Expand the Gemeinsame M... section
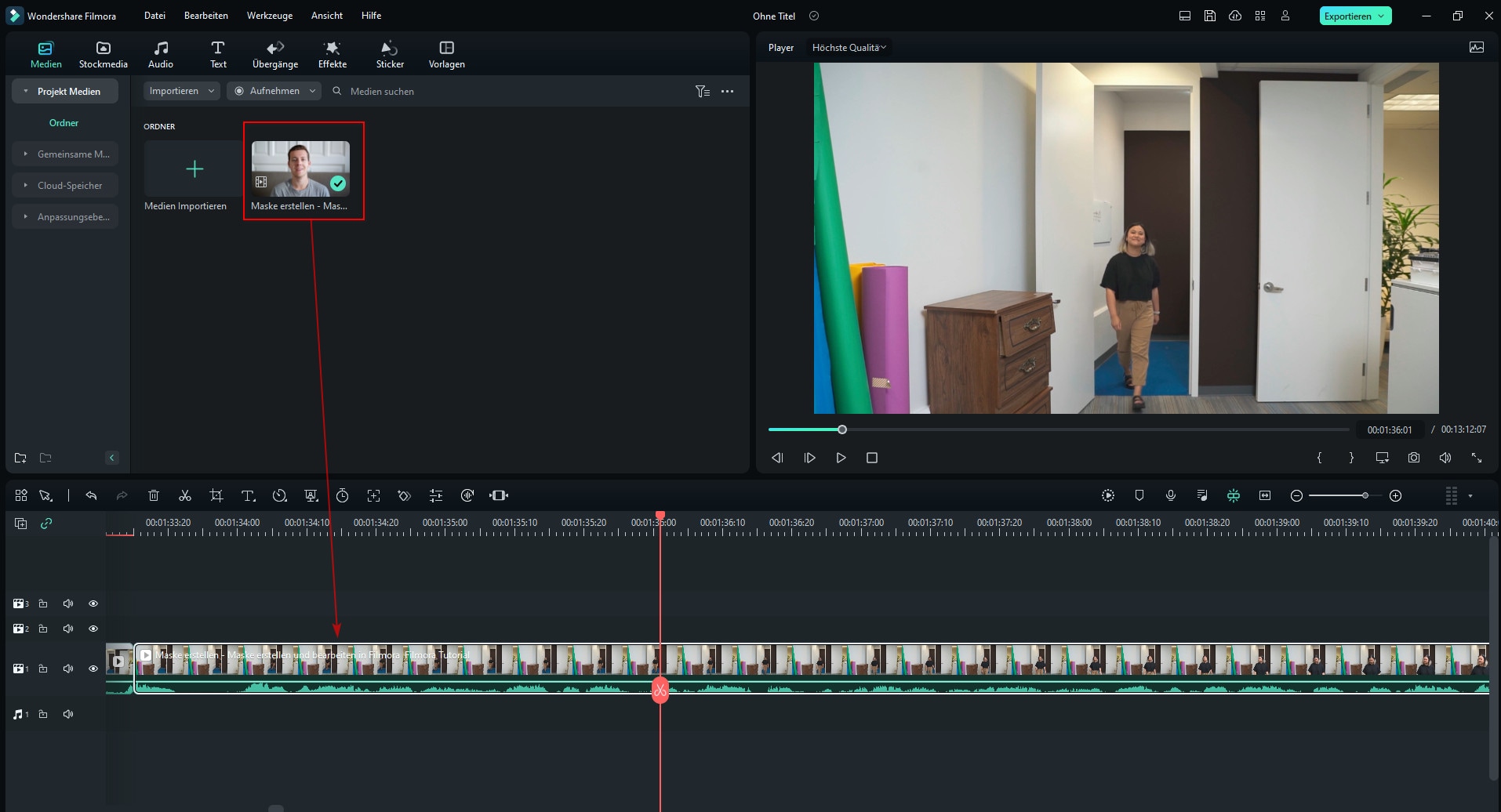This screenshot has height=812, width=1501. click(x=25, y=154)
